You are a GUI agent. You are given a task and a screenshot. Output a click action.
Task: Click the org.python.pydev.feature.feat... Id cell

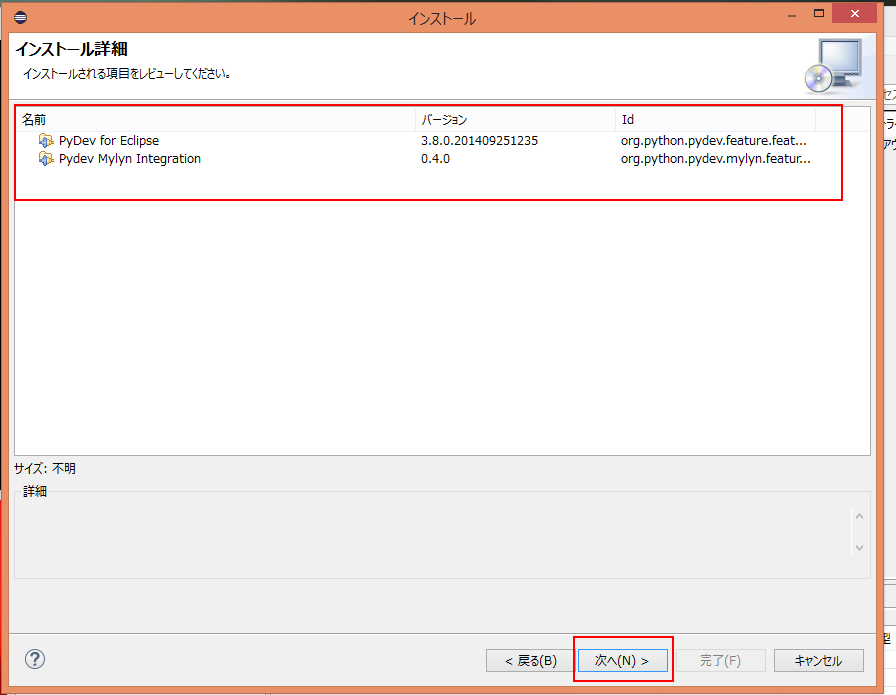tap(714, 141)
